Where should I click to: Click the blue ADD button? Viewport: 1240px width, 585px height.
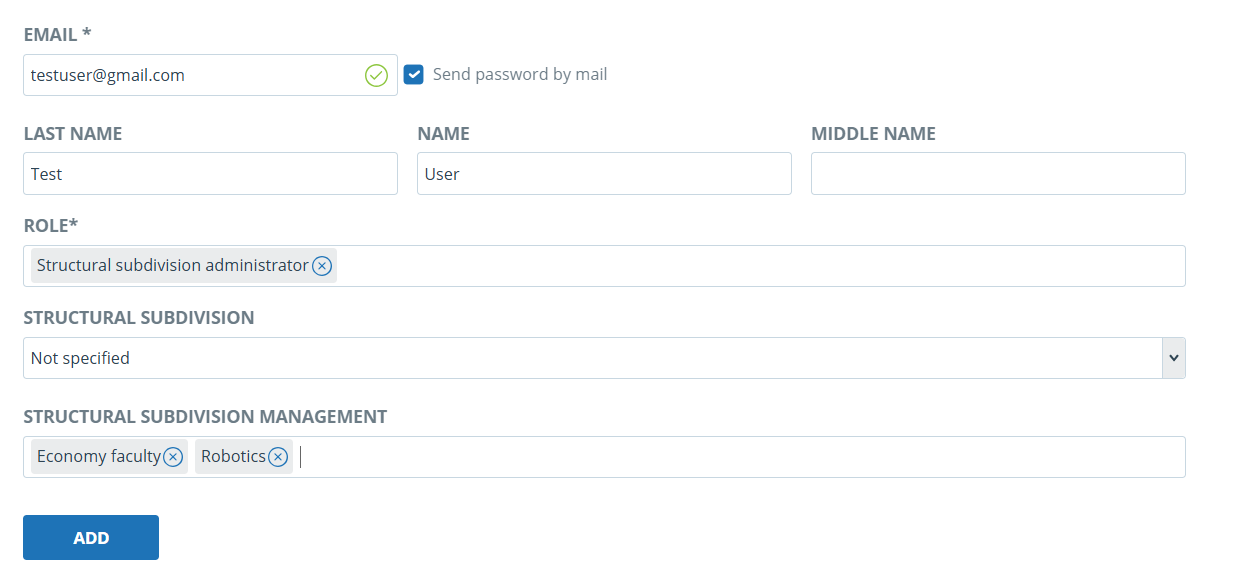[91, 538]
